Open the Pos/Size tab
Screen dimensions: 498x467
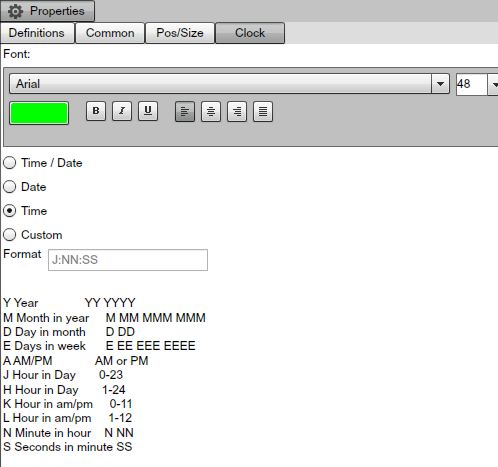point(180,33)
